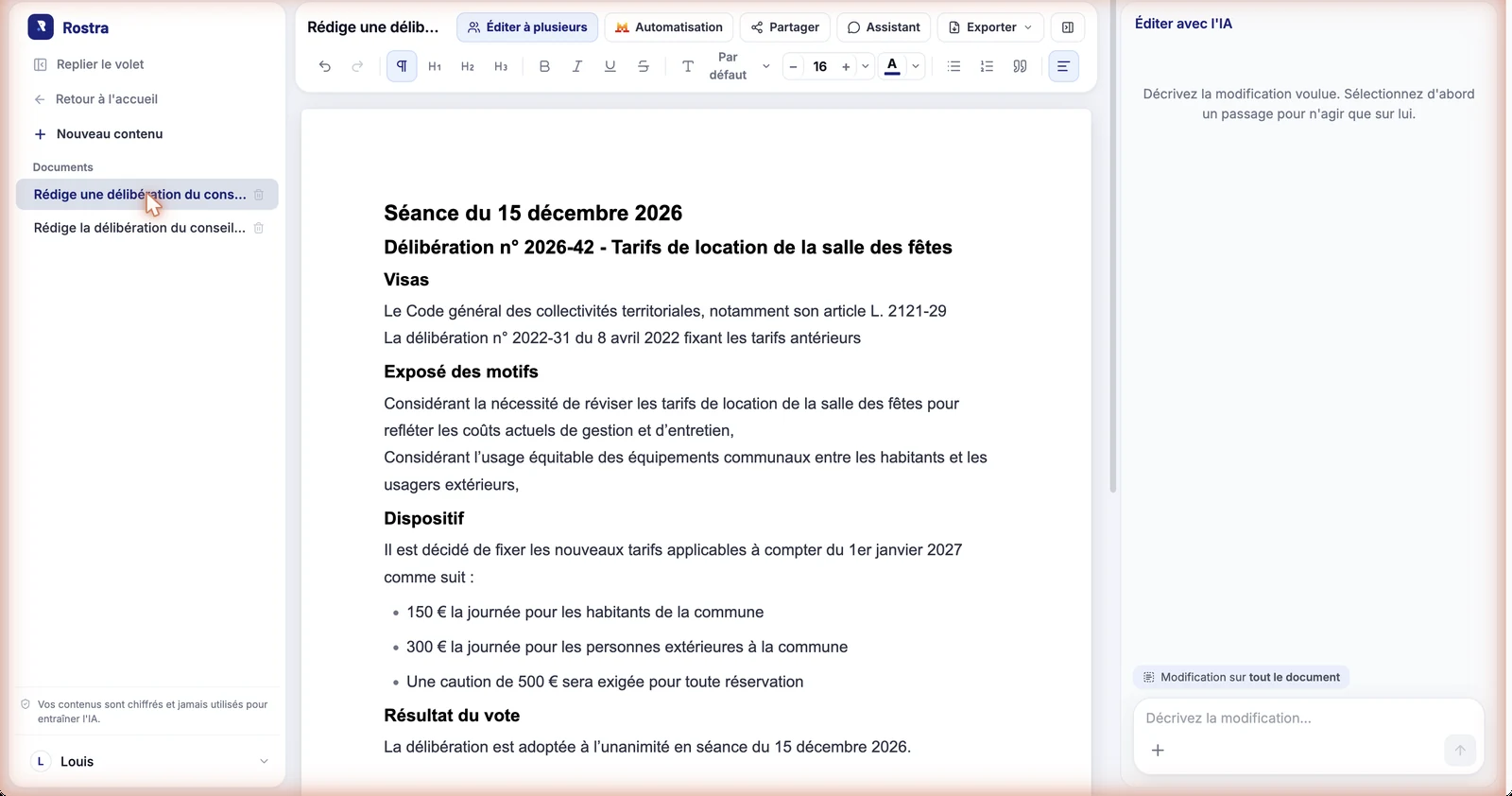Enable Éditer à plusieurs collaboration mode
The height and width of the screenshot is (796, 1512).
527,27
